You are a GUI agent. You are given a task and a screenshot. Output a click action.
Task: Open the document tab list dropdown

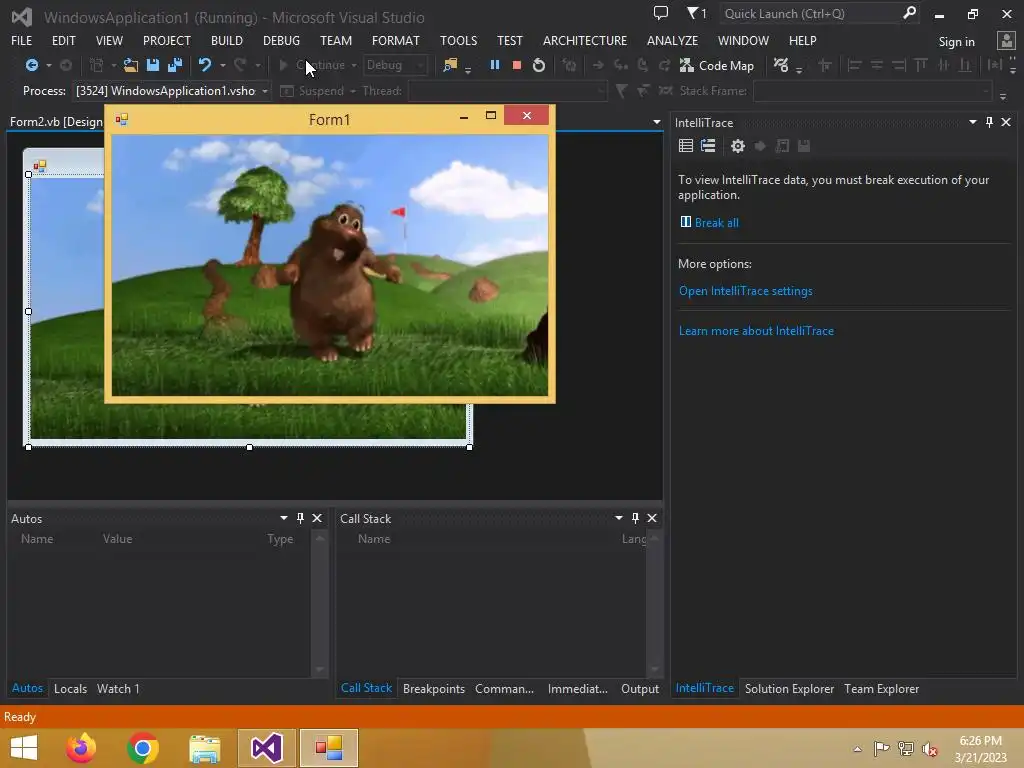pos(657,122)
